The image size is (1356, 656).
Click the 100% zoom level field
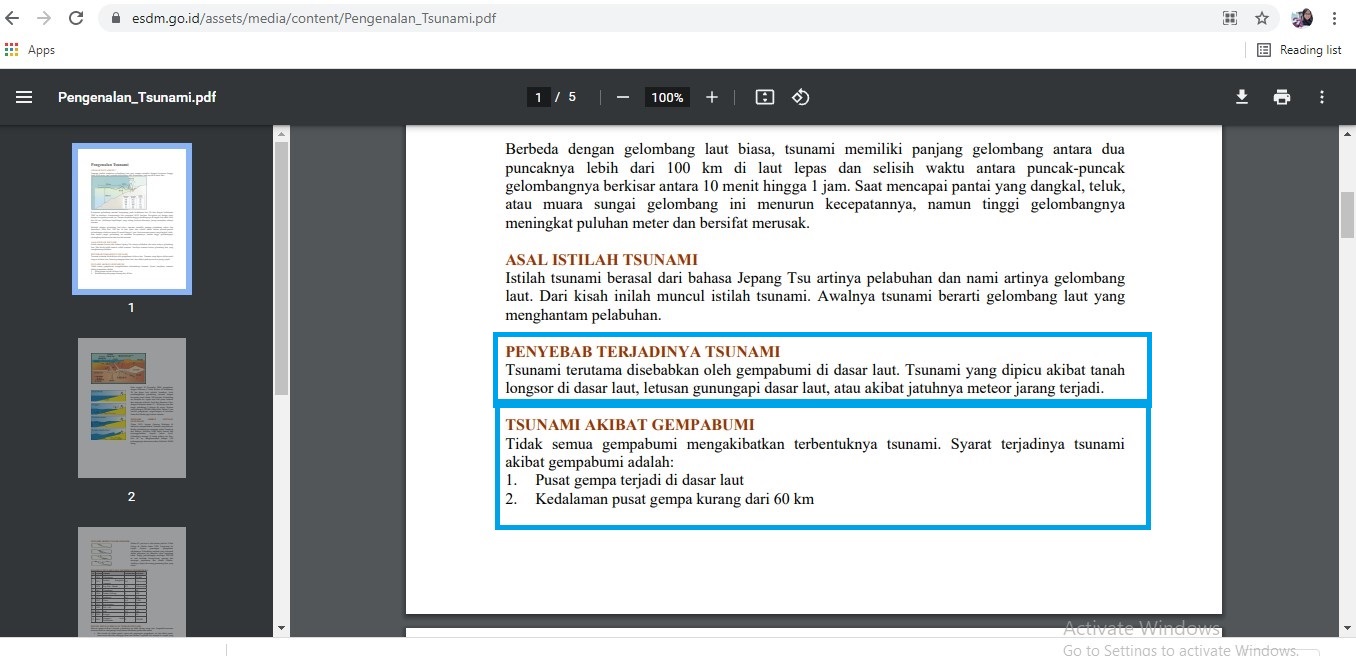click(667, 97)
